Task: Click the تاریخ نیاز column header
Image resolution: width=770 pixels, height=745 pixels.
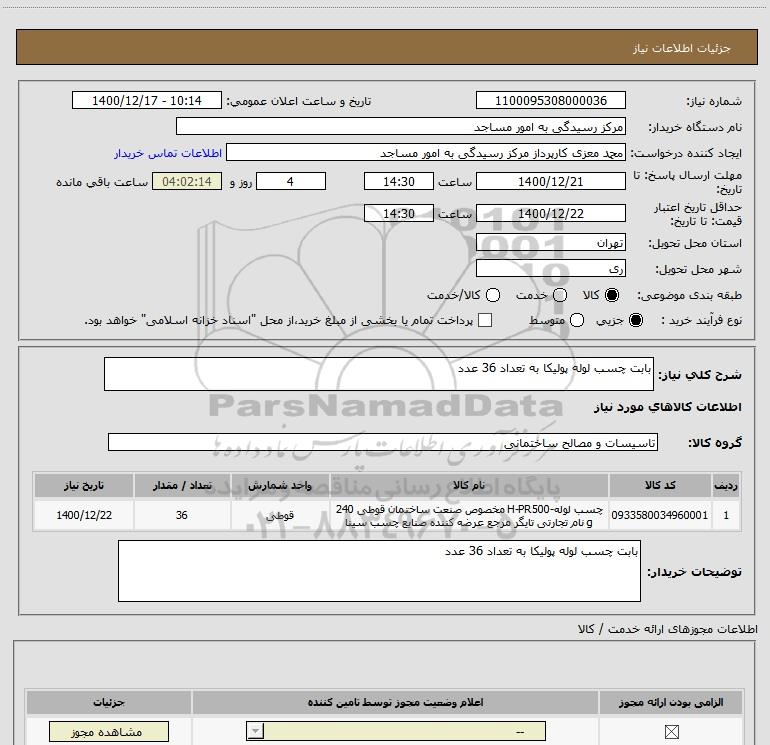Action: tap(84, 485)
